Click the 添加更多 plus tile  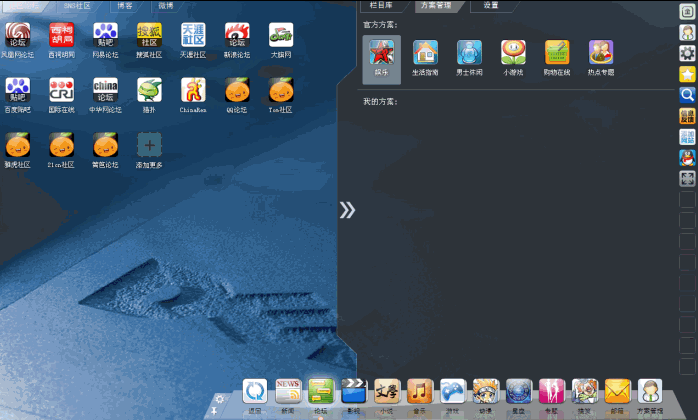[149, 144]
